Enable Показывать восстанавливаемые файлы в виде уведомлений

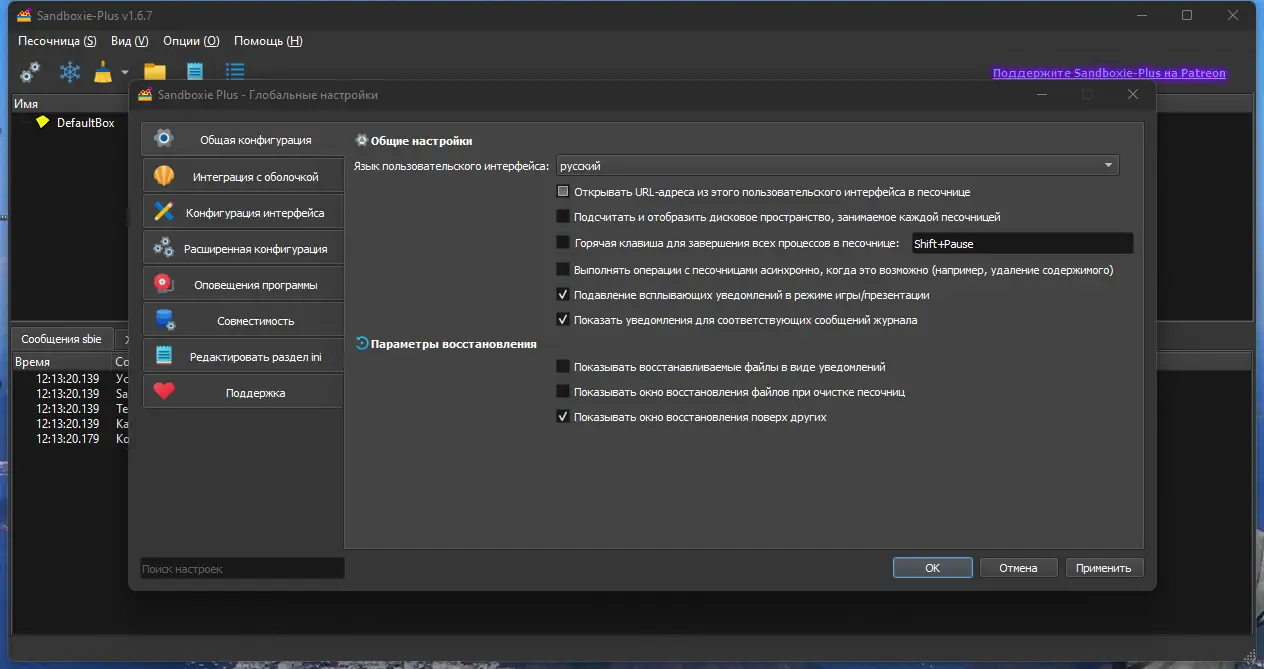(x=563, y=367)
